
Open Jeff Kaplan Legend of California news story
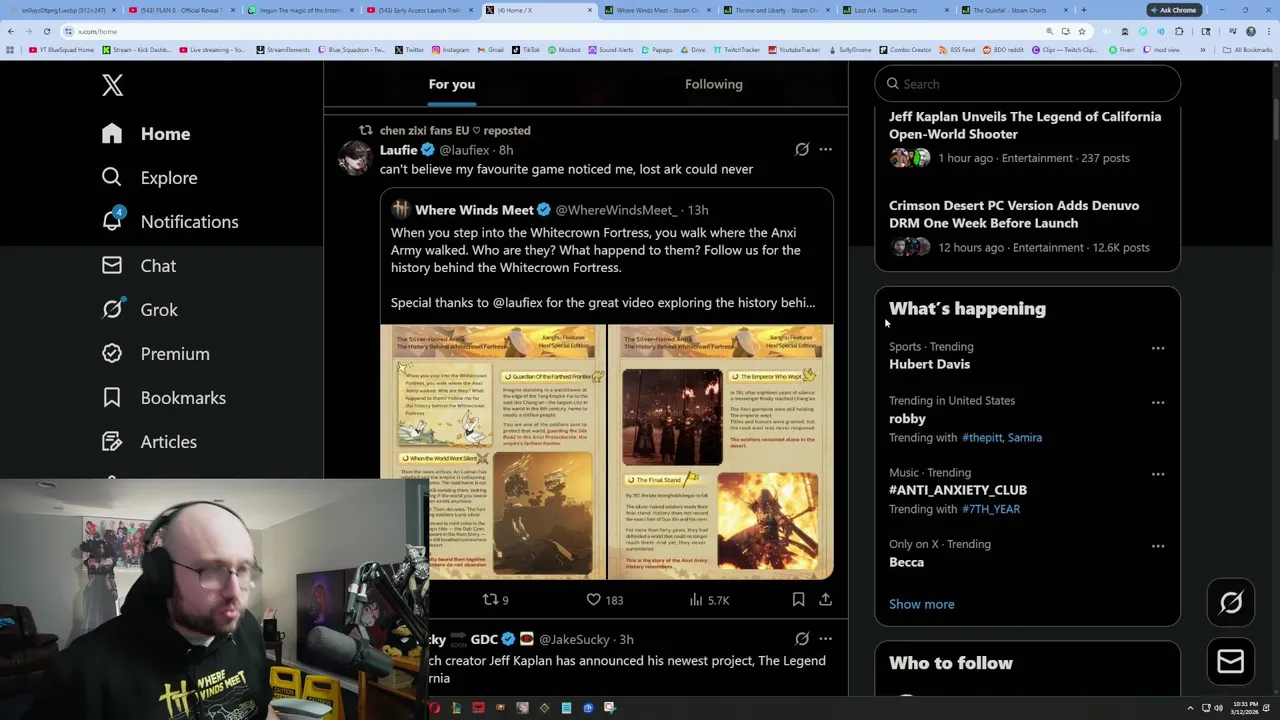[1025, 125]
